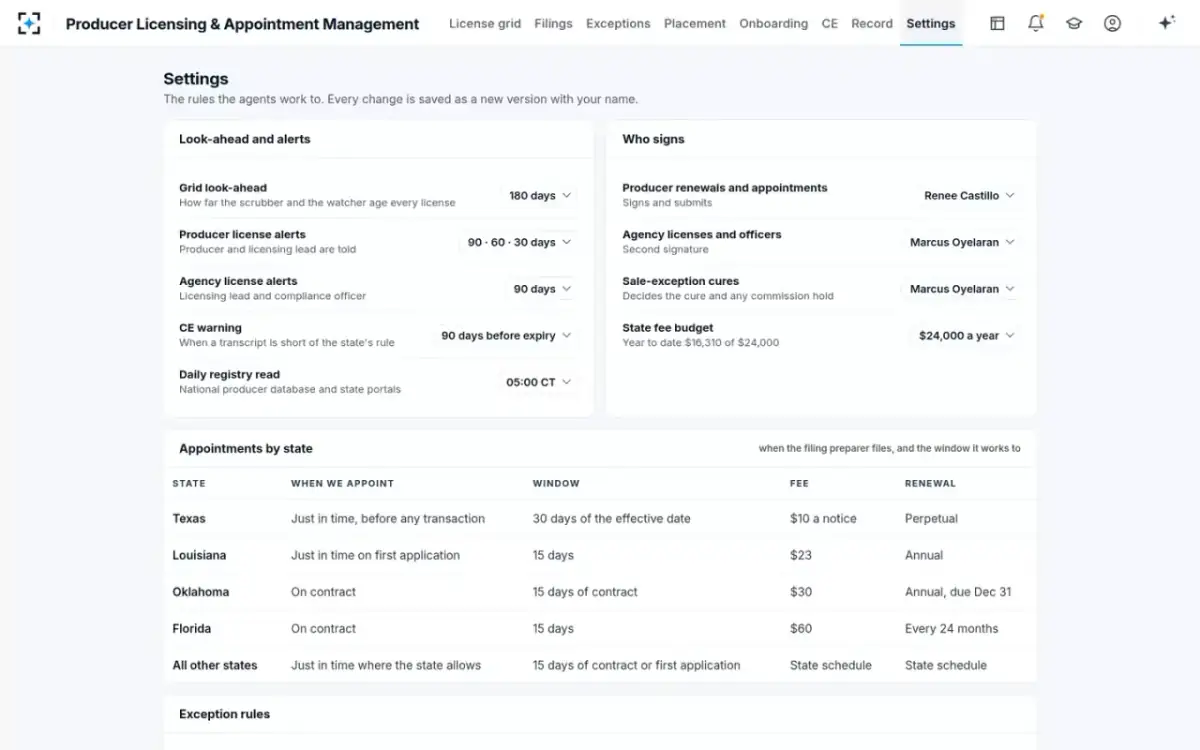Click '15 days of contract or first application'
This screenshot has width=1200, height=750.
[x=637, y=665]
